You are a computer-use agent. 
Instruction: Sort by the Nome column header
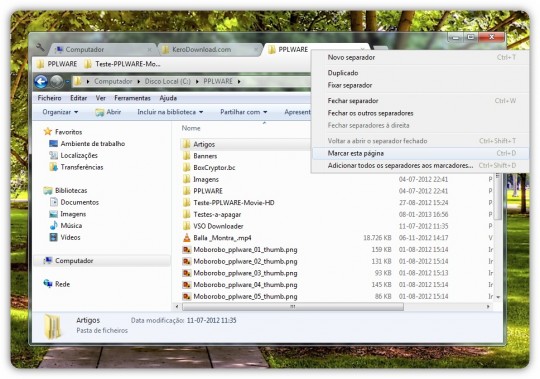[x=191, y=128]
